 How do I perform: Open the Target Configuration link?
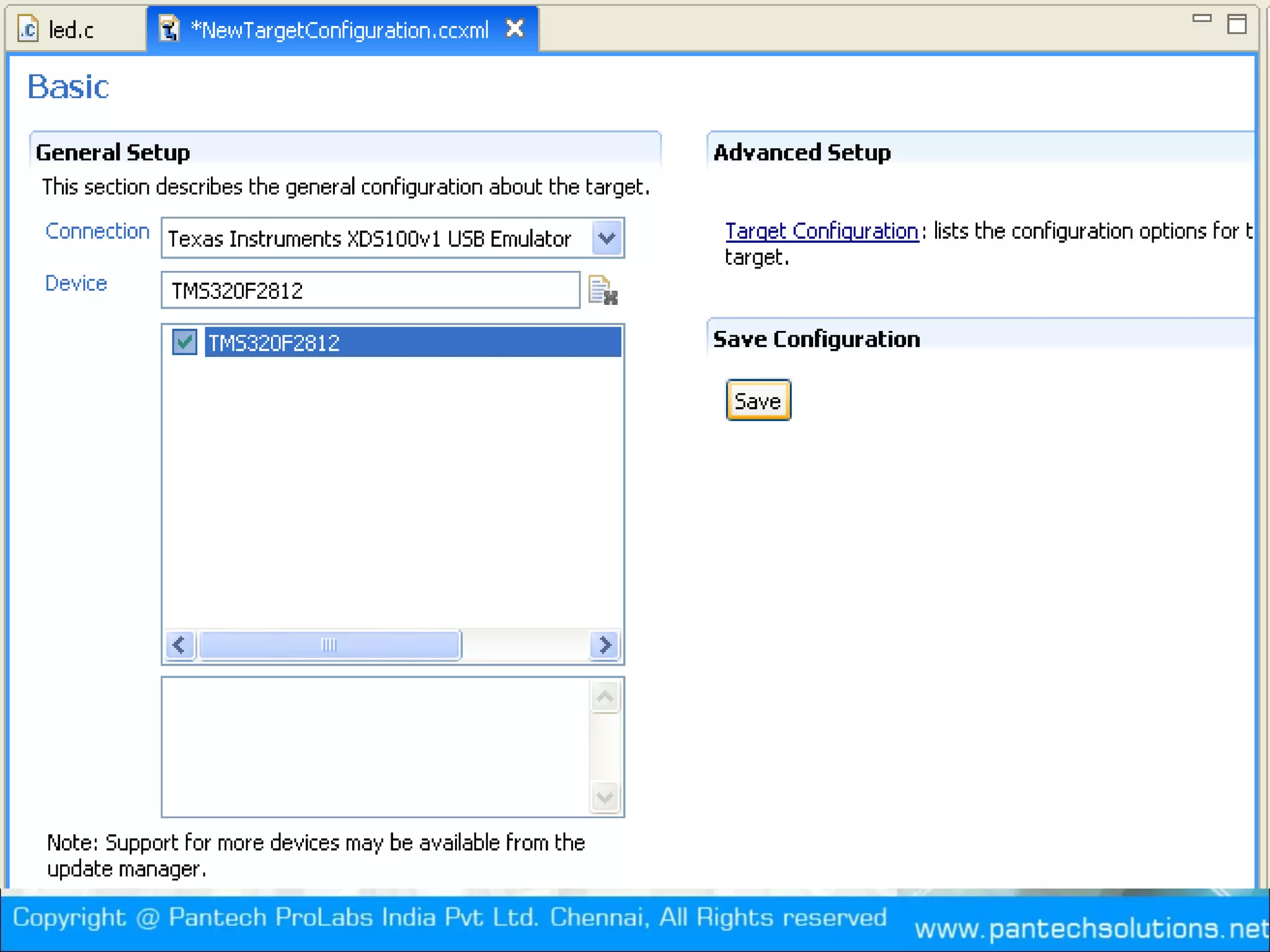tap(821, 231)
